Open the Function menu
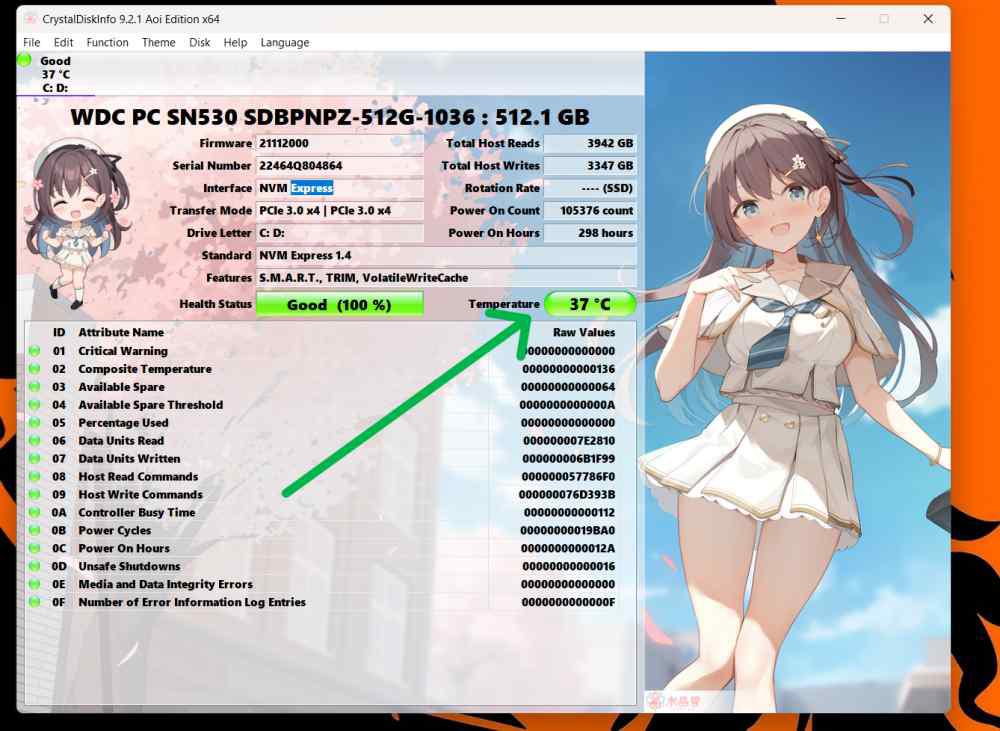This screenshot has height=731, width=1000. [107, 42]
